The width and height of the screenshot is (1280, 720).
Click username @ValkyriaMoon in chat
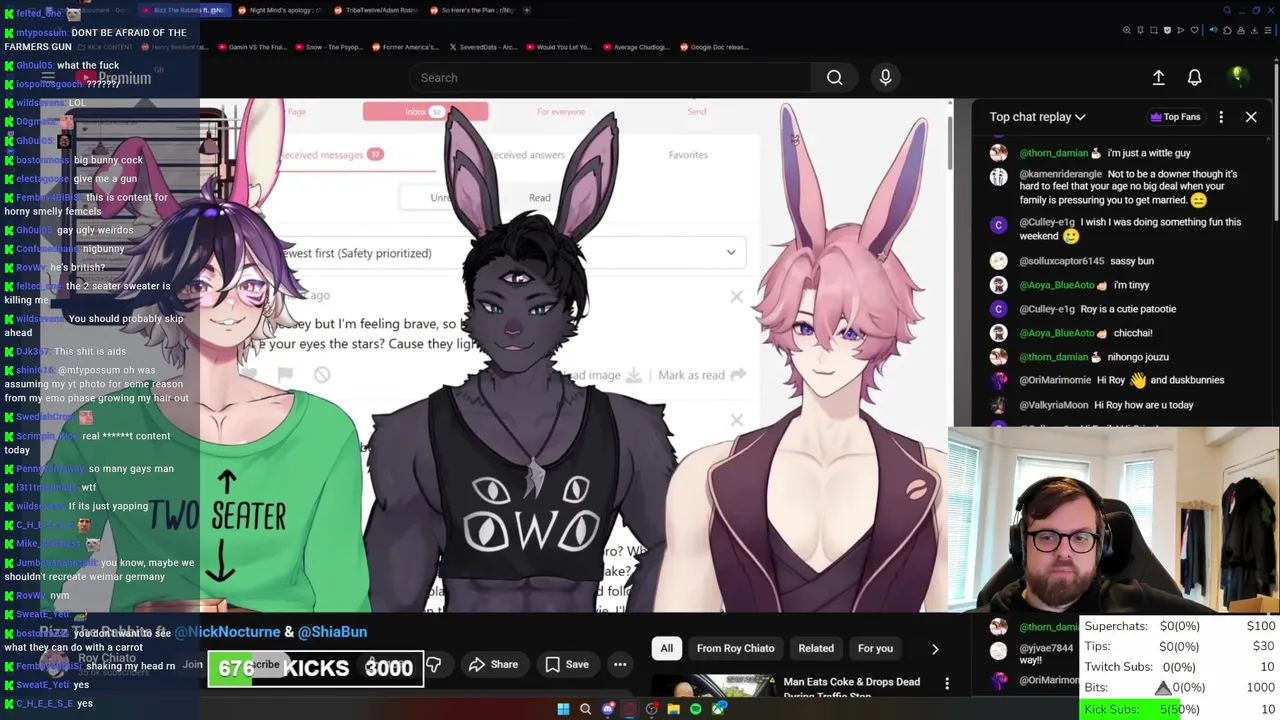pos(1053,405)
